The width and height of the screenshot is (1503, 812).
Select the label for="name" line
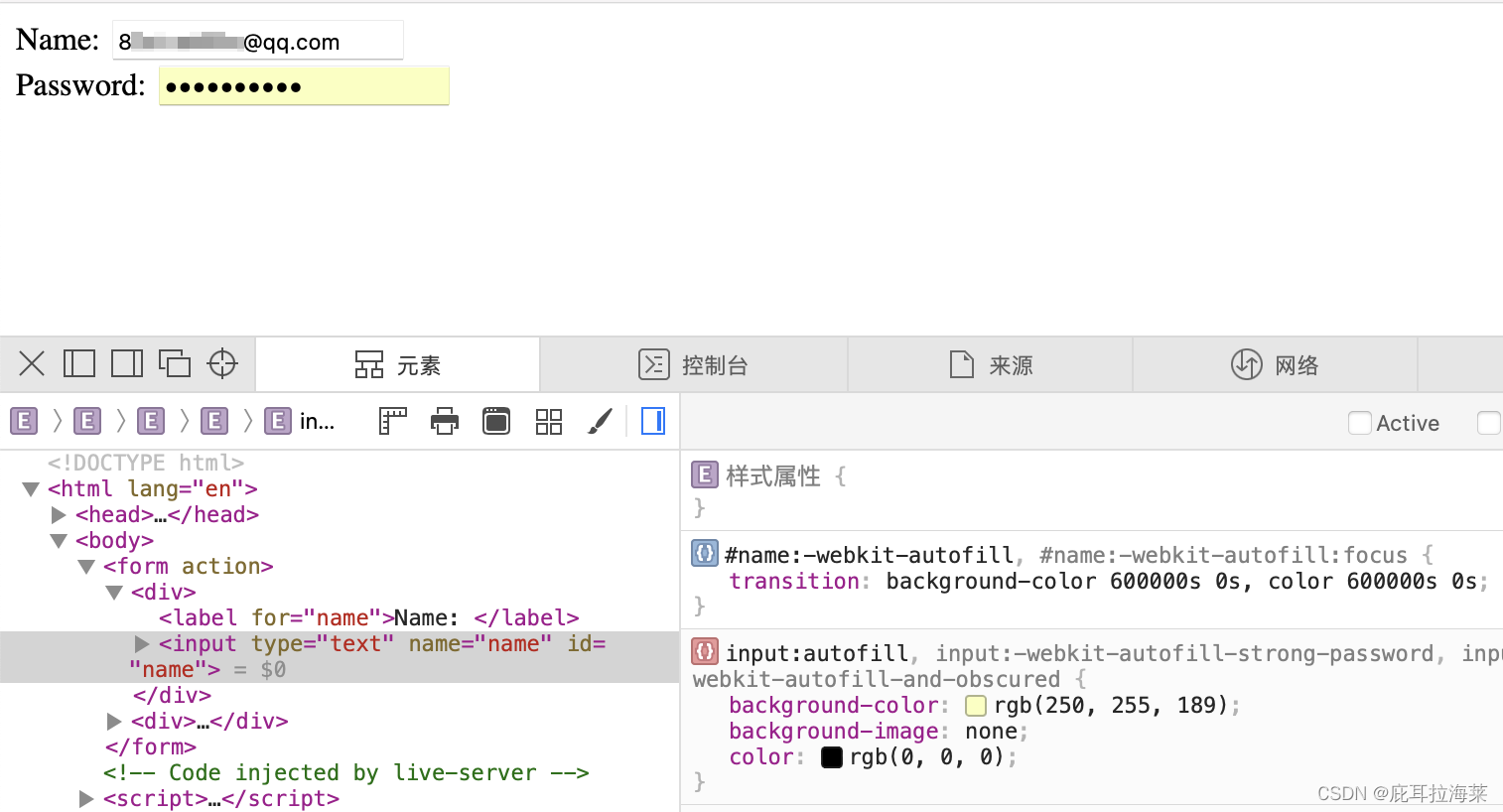(x=369, y=618)
